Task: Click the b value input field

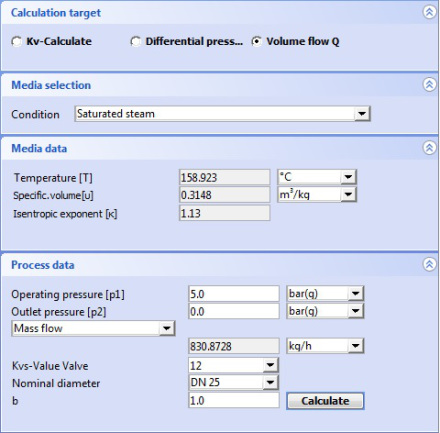Action: (234, 400)
